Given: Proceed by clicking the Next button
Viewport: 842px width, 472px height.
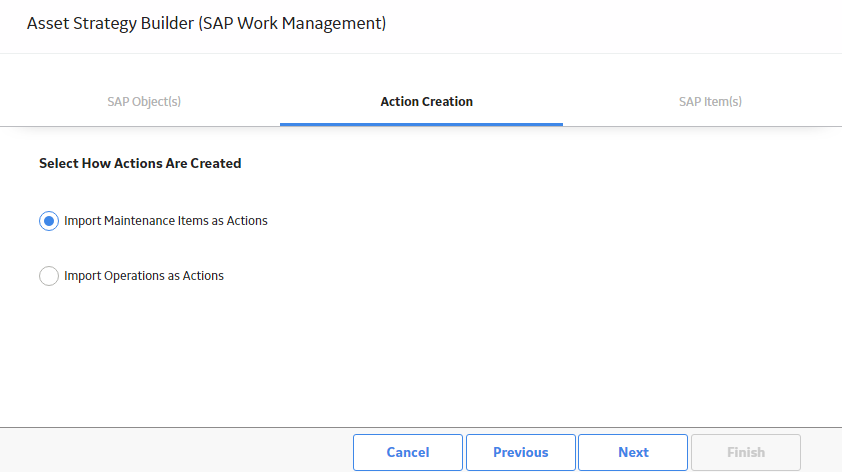Looking at the screenshot, I should pos(633,452).
